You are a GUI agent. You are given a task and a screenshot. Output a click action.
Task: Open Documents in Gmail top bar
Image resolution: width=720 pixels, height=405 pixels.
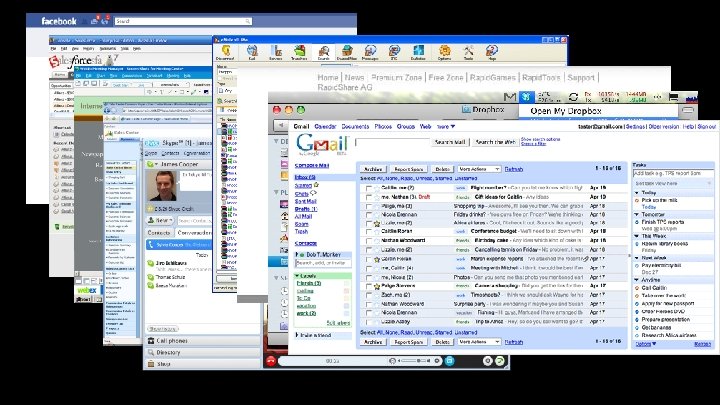355,126
